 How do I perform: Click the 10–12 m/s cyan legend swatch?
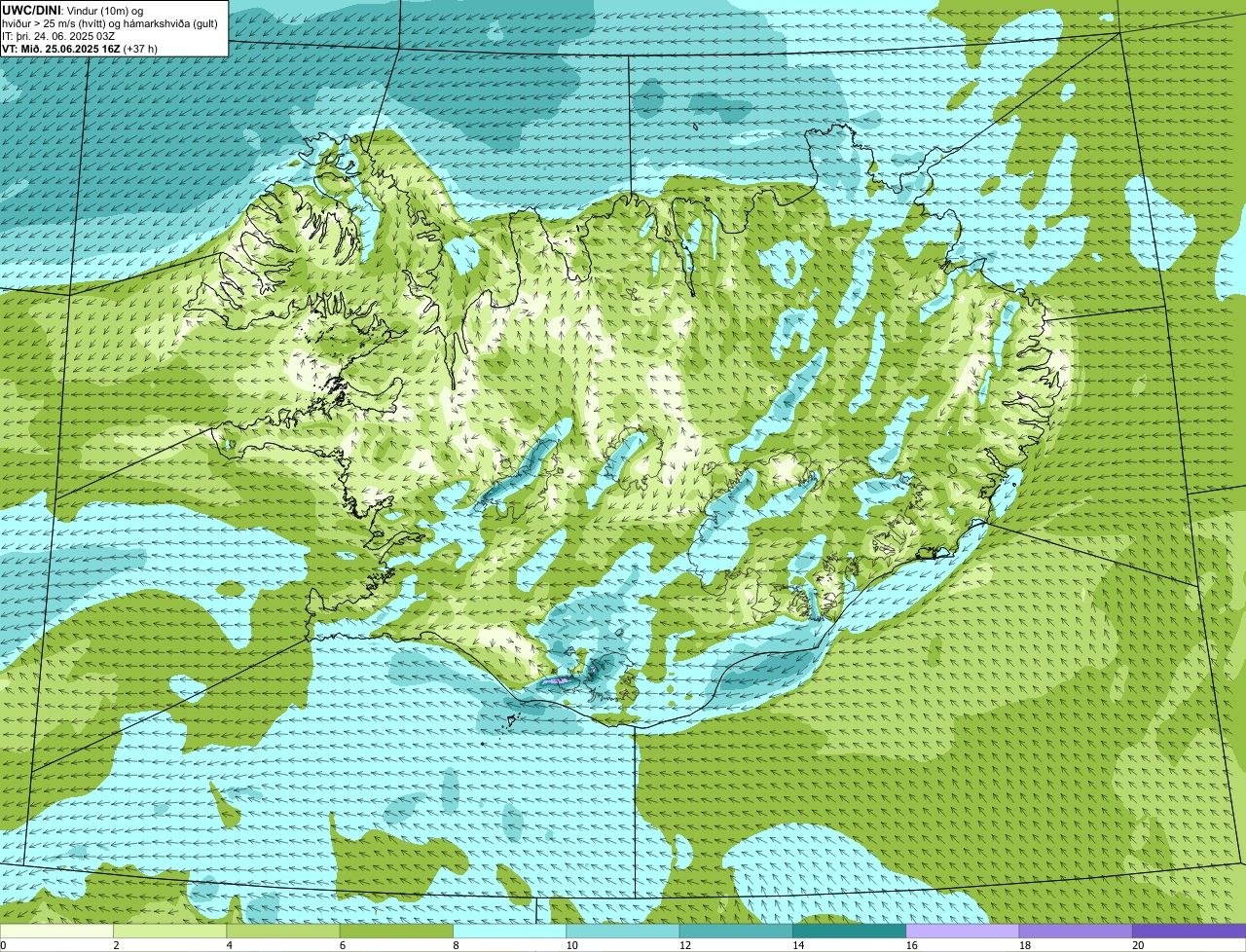[x=623, y=932]
